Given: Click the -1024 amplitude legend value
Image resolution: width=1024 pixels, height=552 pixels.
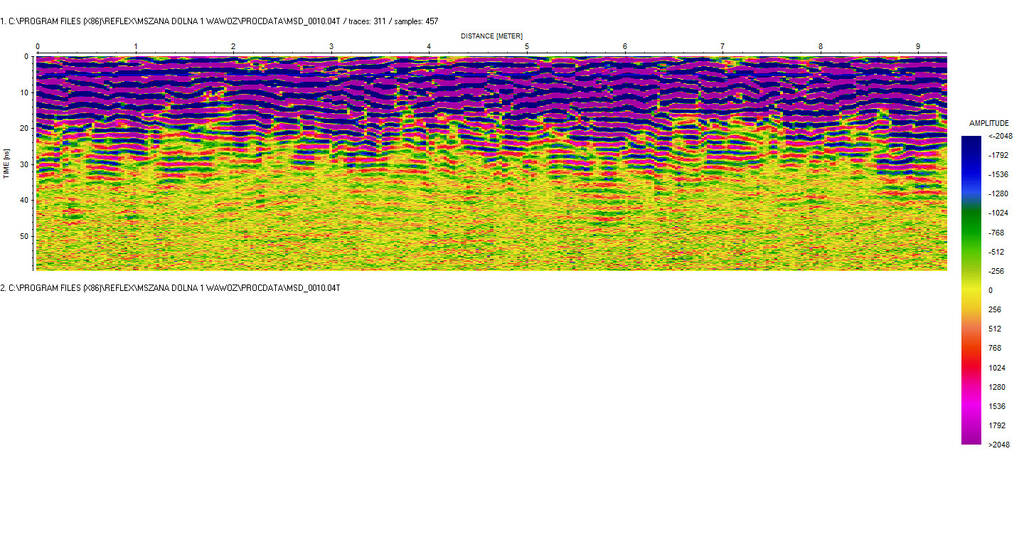Looking at the screenshot, I should [x=999, y=213].
